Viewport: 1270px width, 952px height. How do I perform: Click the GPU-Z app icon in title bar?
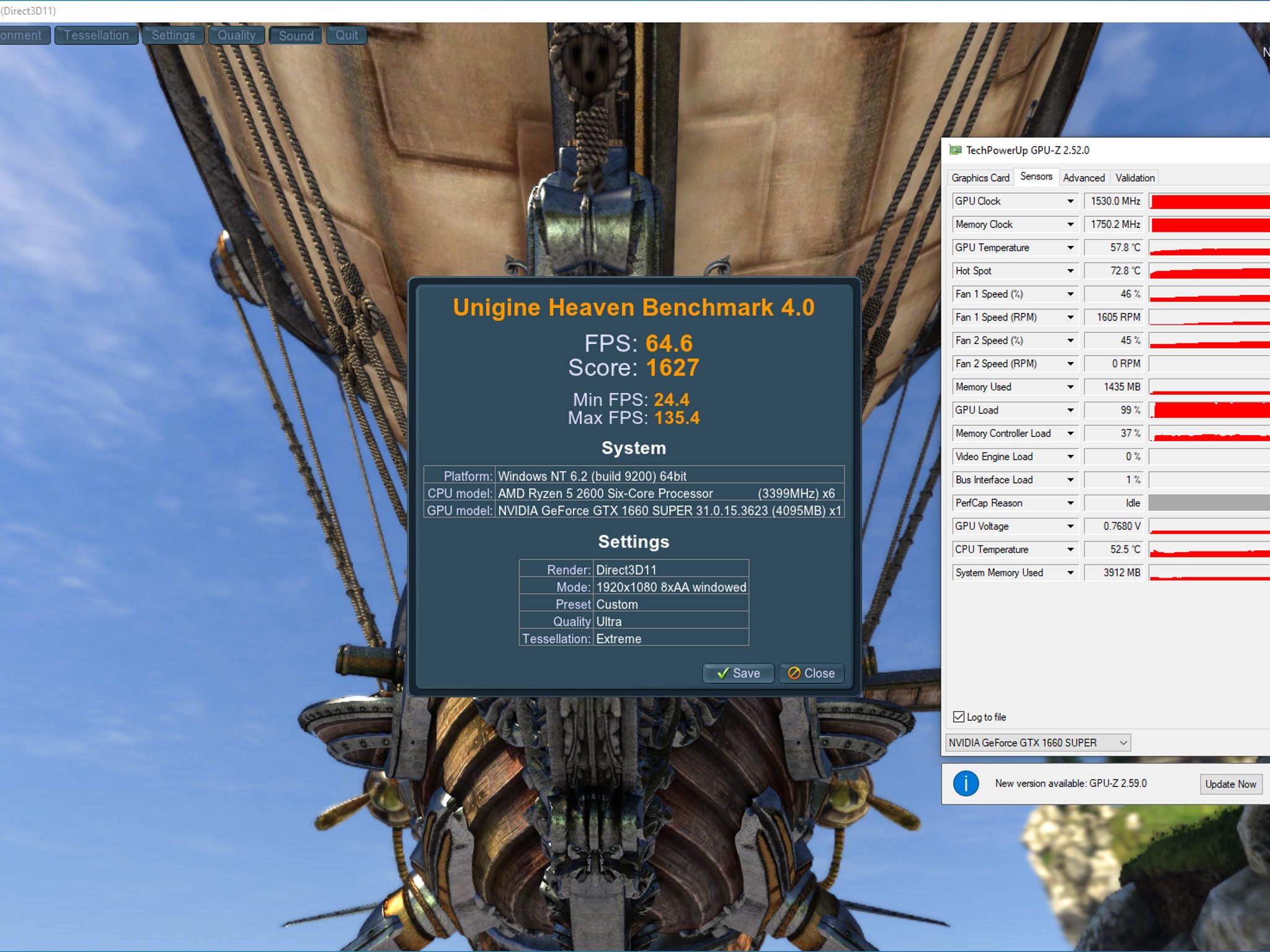pos(955,150)
